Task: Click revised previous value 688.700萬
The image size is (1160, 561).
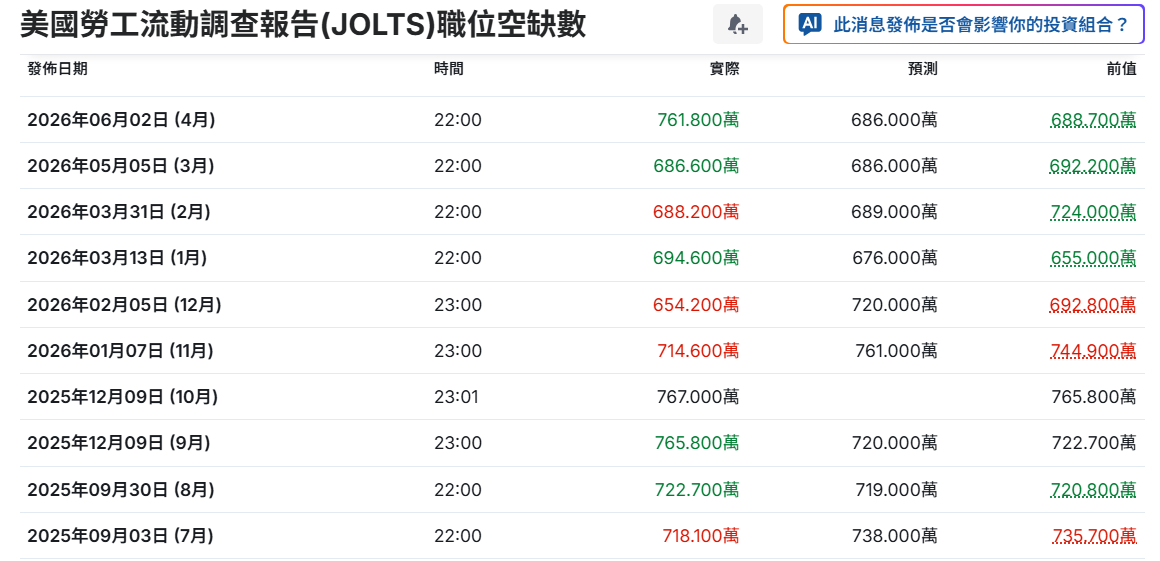Action: pyautogui.click(x=1093, y=120)
